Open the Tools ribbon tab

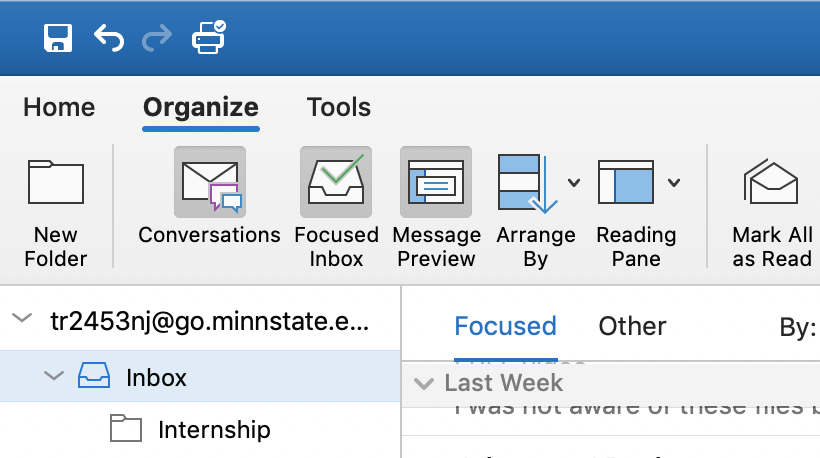point(338,107)
